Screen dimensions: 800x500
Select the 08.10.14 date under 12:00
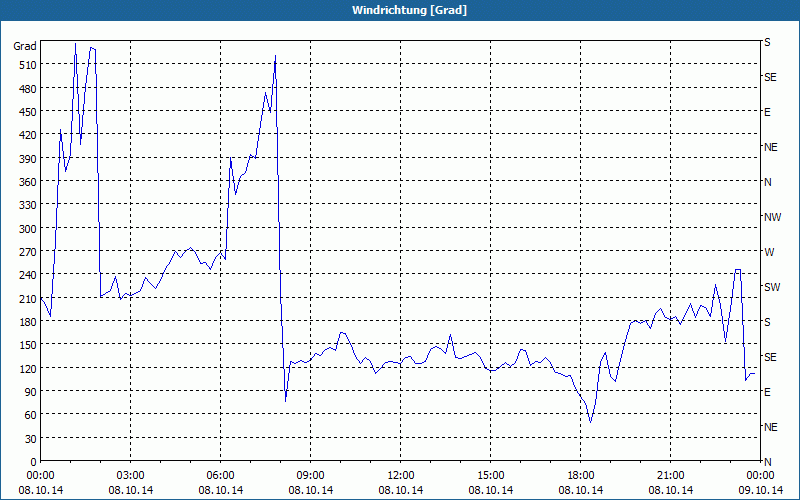(401, 490)
